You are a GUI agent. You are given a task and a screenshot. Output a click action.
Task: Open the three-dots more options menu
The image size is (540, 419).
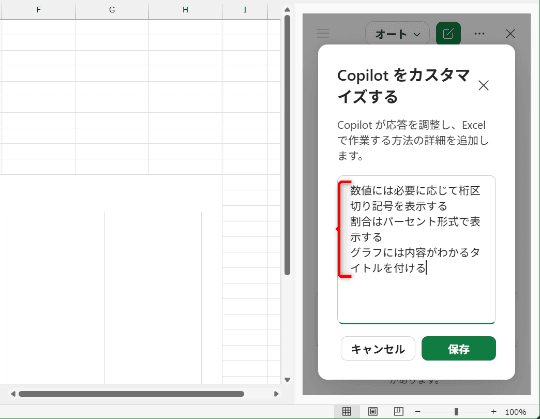[x=479, y=33]
